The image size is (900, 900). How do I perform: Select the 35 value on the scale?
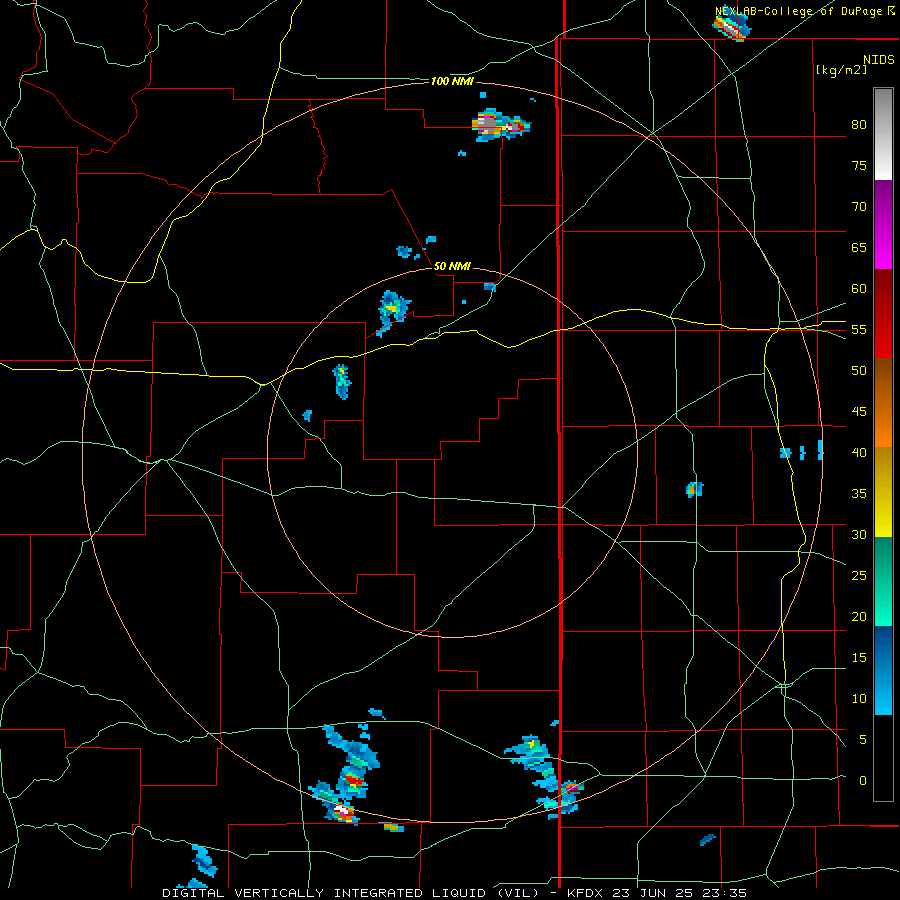(x=859, y=494)
